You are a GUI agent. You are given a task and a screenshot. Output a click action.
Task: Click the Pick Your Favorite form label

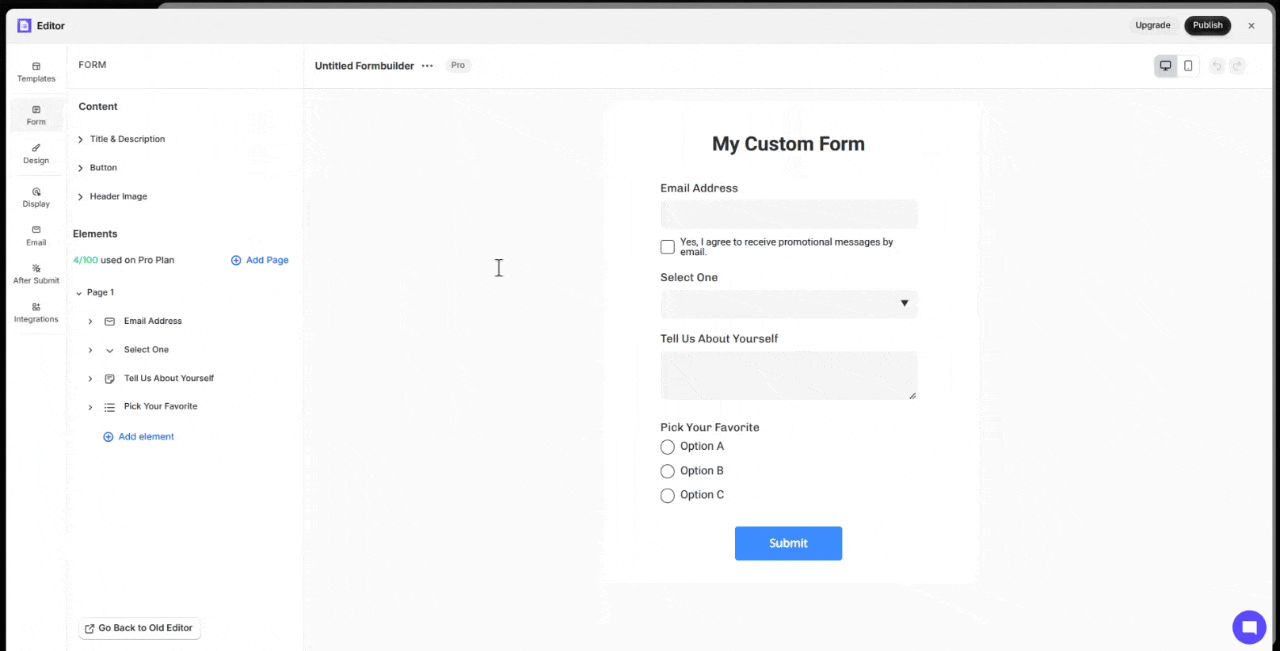[710, 427]
